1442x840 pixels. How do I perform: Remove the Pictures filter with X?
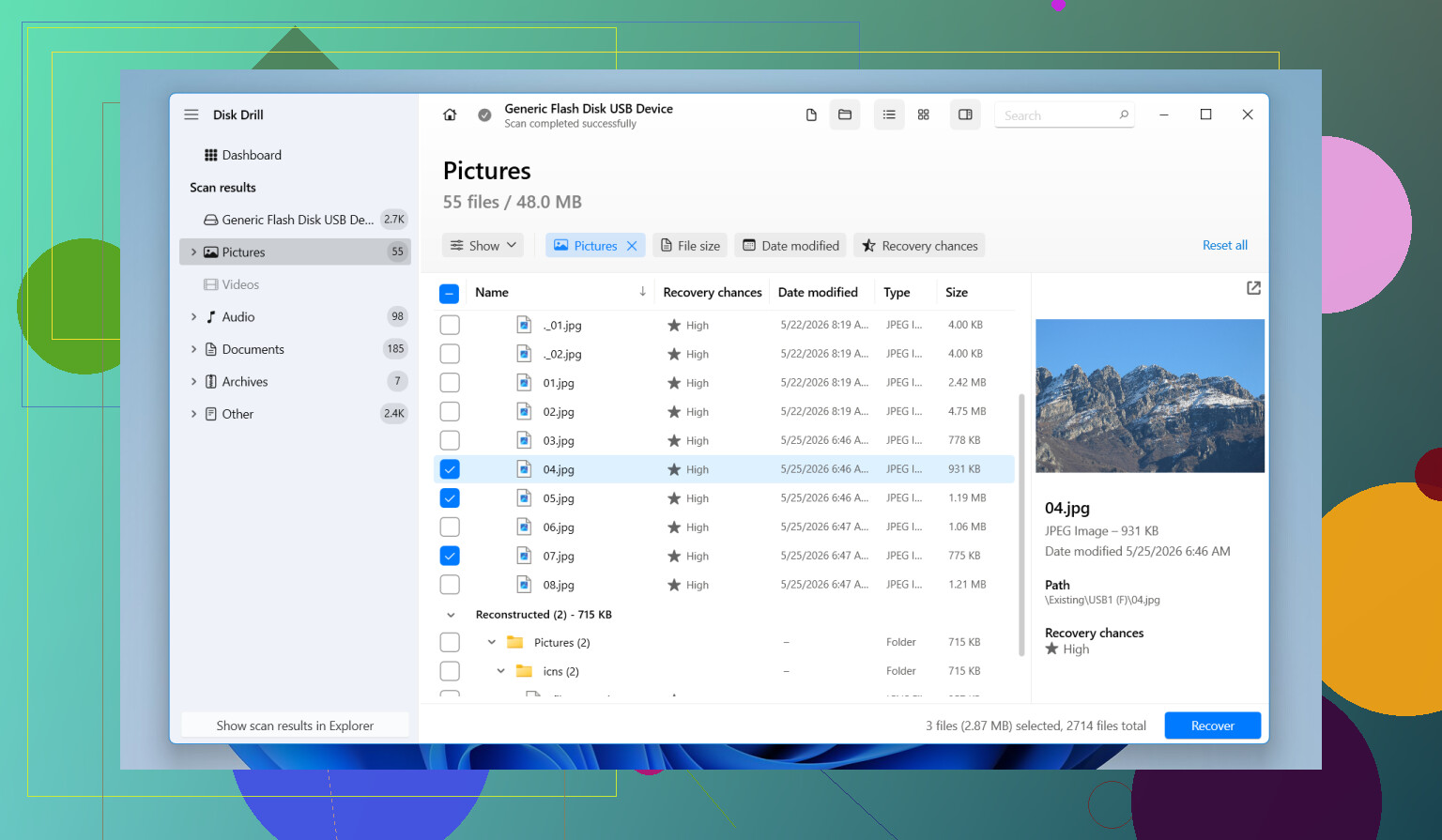(632, 246)
